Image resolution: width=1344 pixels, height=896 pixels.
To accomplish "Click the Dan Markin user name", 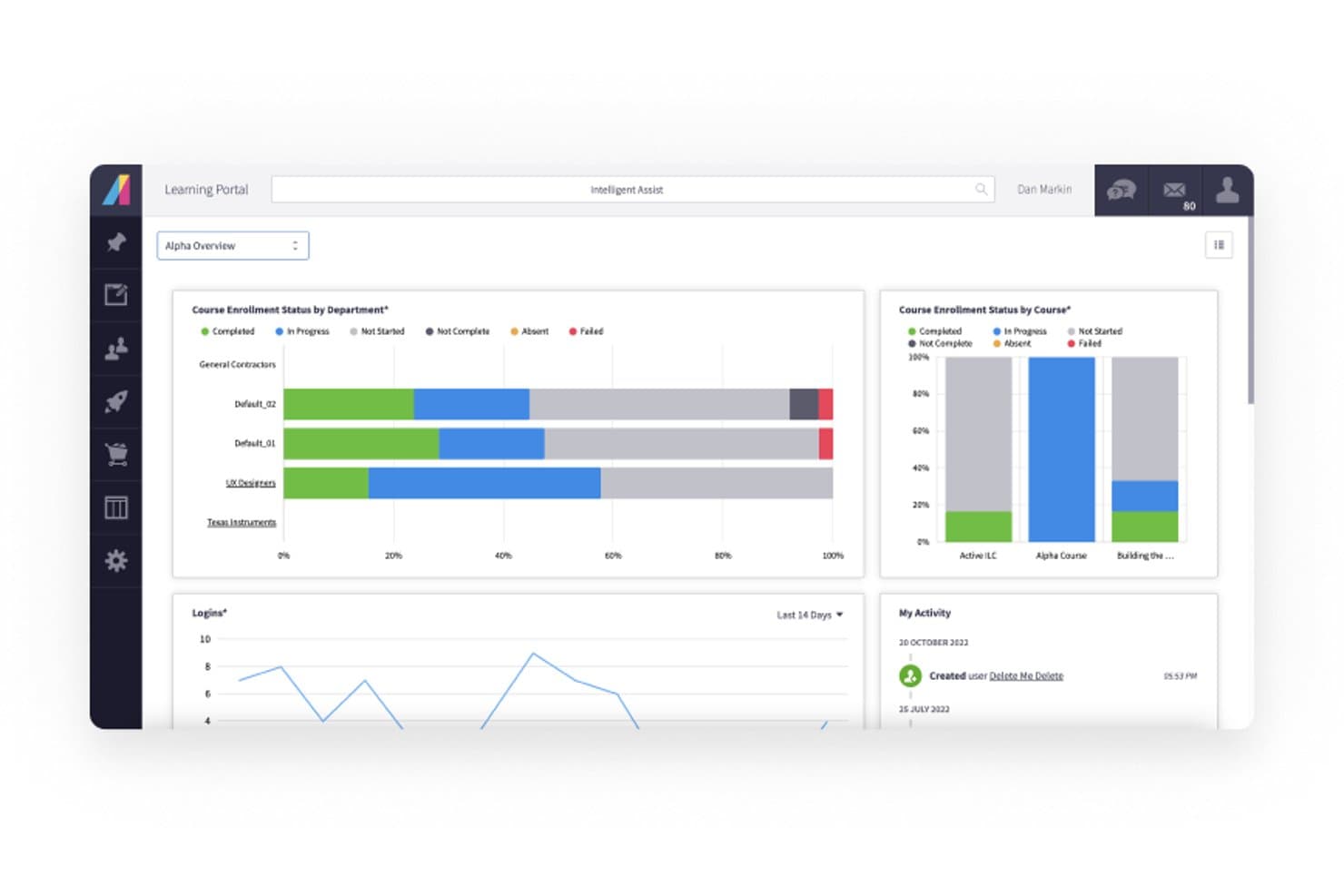I will tap(1044, 189).
